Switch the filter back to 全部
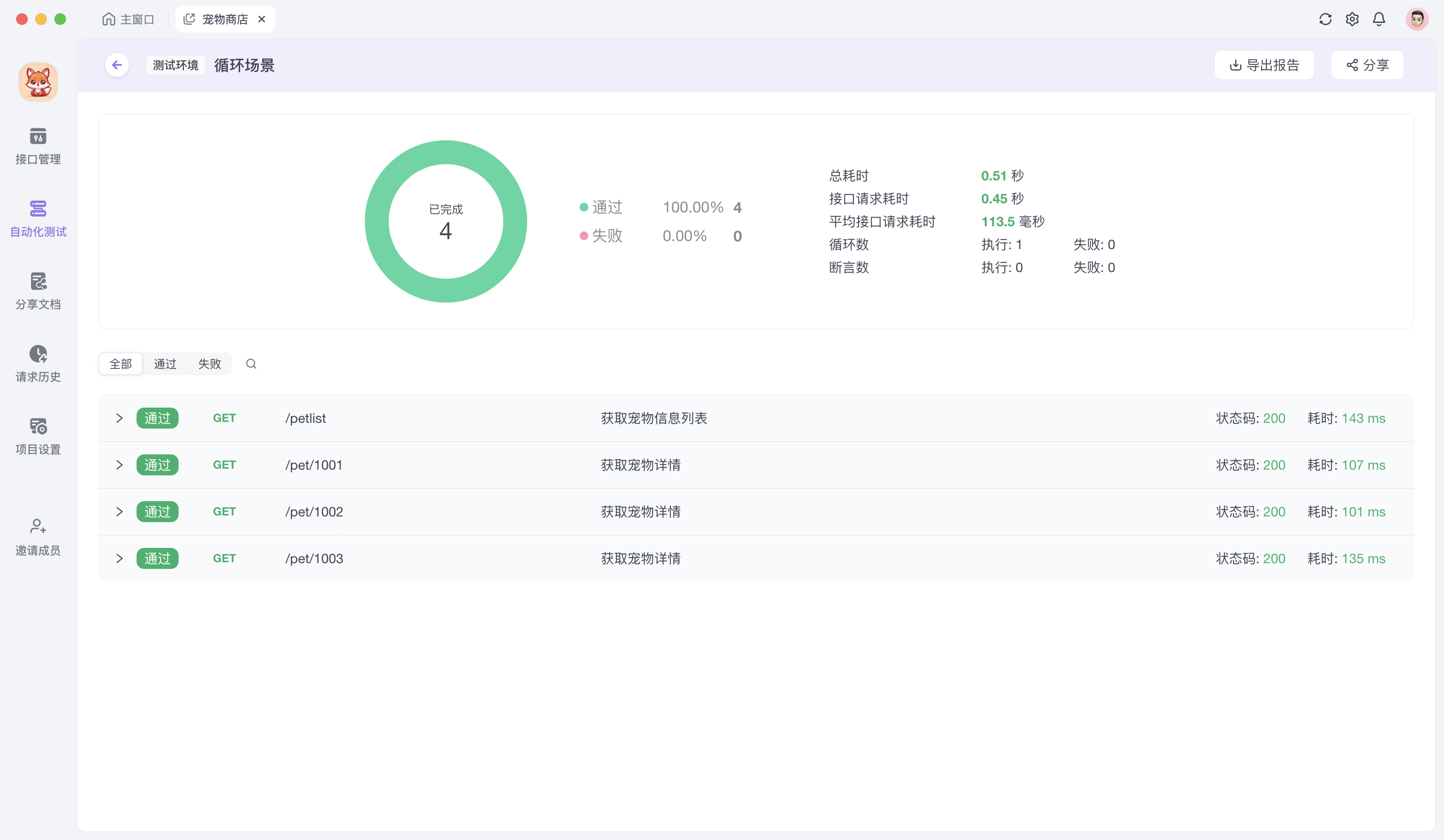The width and height of the screenshot is (1444, 840). point(120,364)
